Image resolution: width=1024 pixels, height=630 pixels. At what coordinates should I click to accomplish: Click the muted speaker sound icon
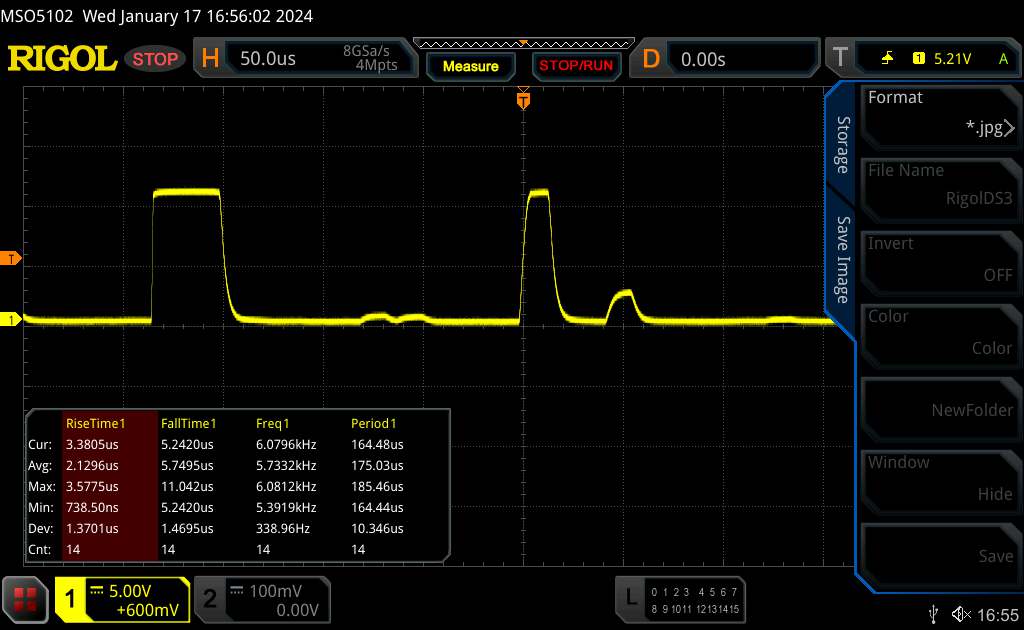(x=960, y=613)
